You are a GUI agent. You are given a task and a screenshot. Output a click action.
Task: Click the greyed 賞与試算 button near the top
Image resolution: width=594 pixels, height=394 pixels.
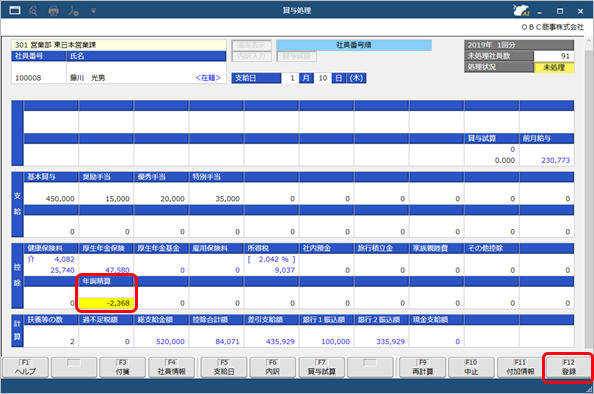point(297,56)
